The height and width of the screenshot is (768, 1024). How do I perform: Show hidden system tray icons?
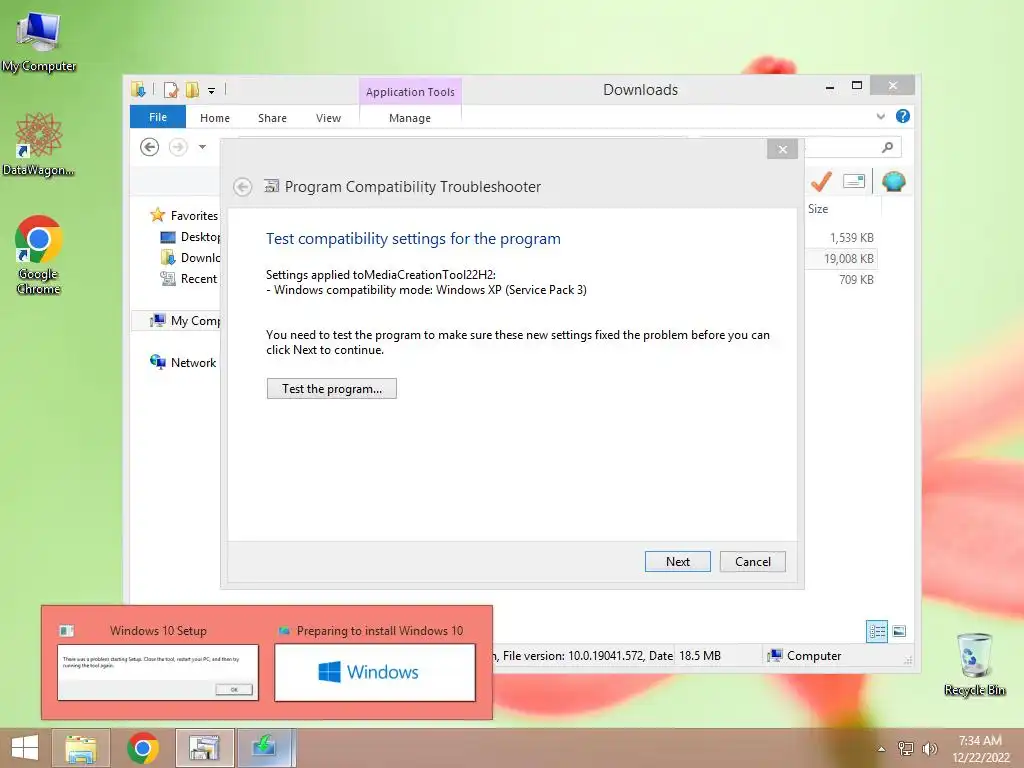[881, 749]
